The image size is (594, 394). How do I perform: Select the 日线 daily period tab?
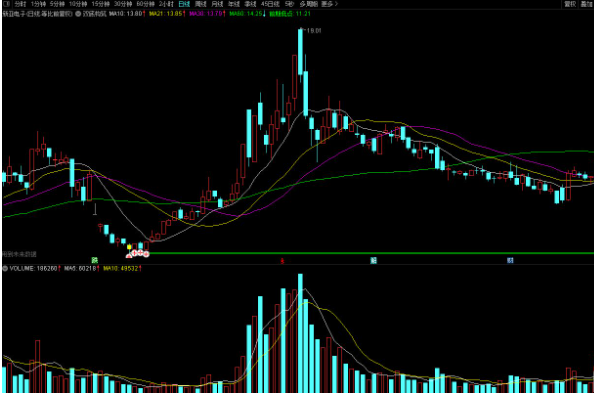[x=184, y=4]
